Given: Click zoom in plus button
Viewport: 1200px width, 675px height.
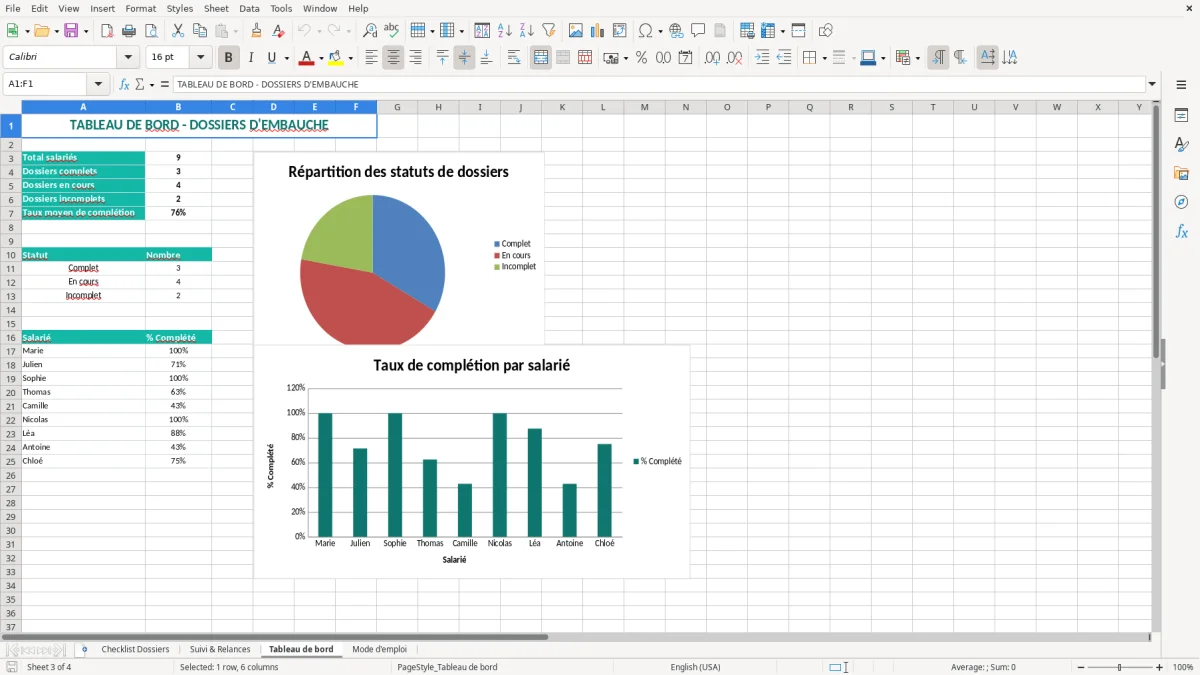Looking at the screenshot, I should click(1160, 667).
